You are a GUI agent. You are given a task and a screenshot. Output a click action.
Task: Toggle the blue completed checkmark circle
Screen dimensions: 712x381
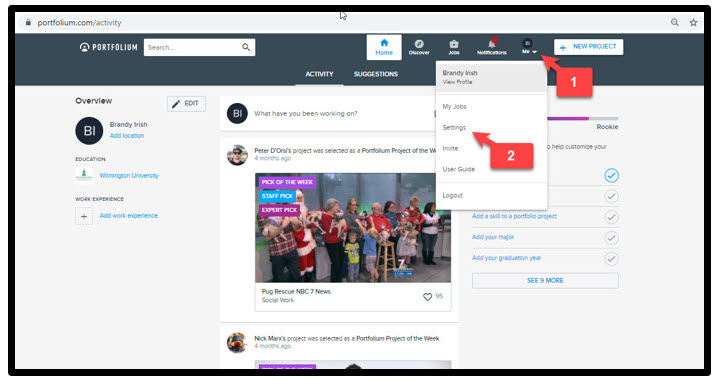[x=612, y=175]
